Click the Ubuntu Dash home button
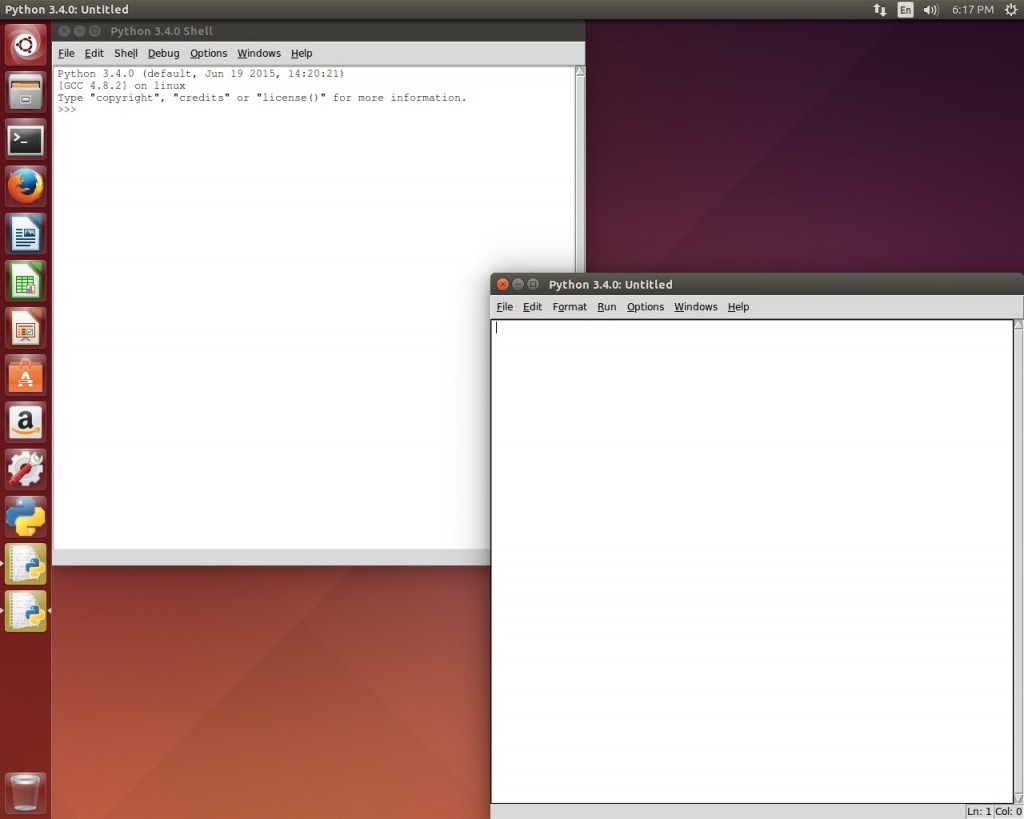This screenshot has height=819, width=1024. point(25,45)
